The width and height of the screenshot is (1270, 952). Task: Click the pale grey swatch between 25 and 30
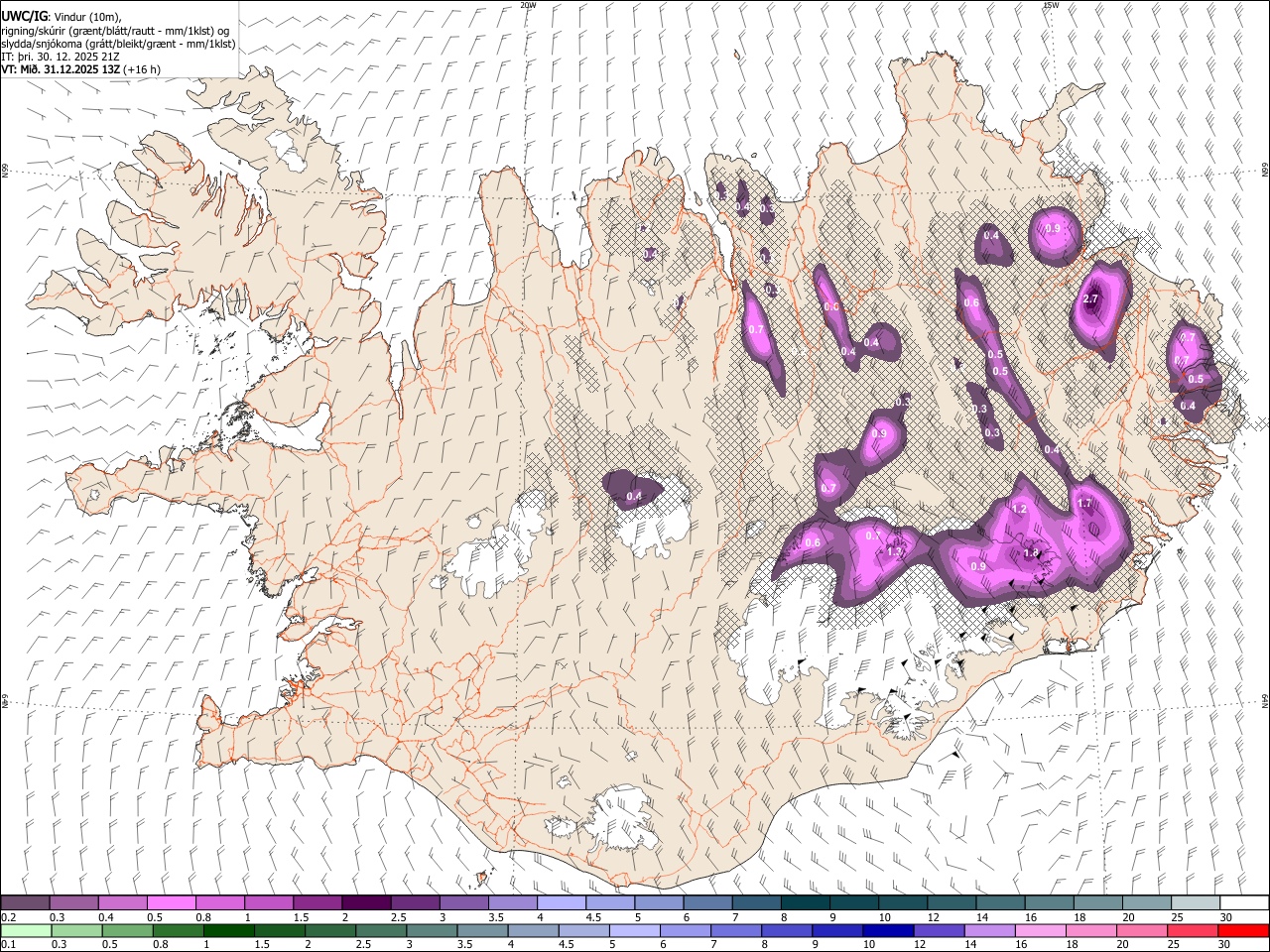coord(1195,902)
